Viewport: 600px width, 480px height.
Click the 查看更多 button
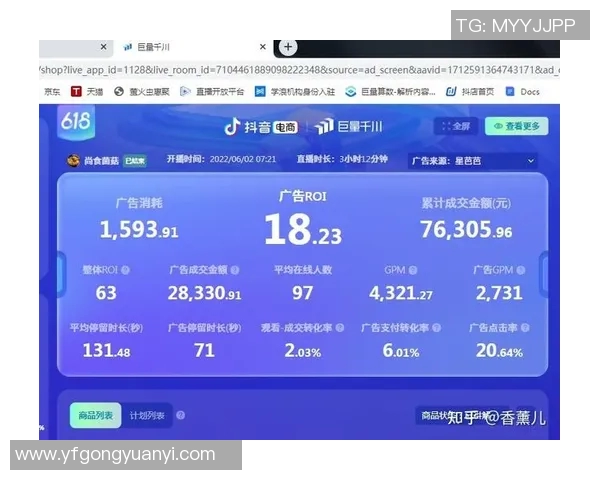tap(517, 126)
